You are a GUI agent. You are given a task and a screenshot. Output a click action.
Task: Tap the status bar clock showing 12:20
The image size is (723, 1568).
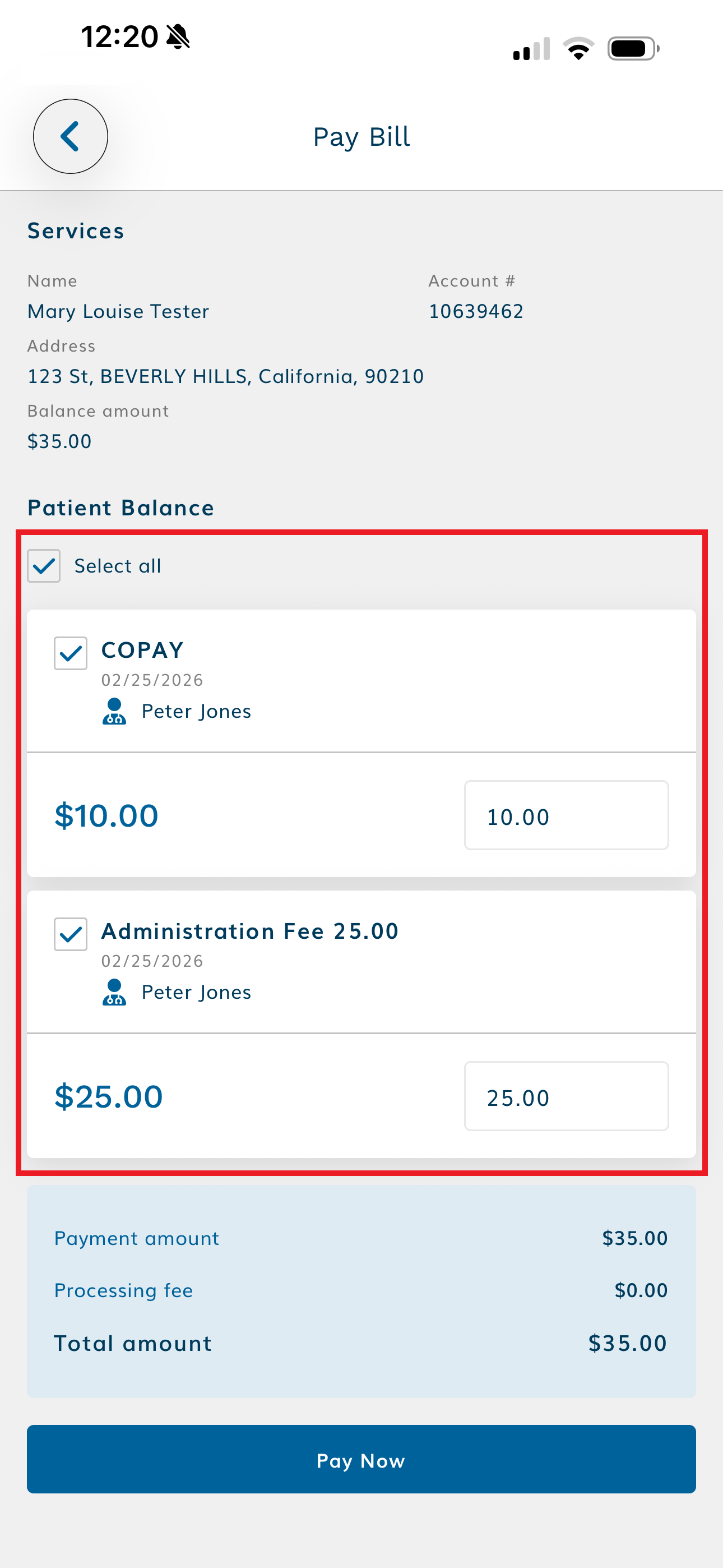click(x=120, y=36)
